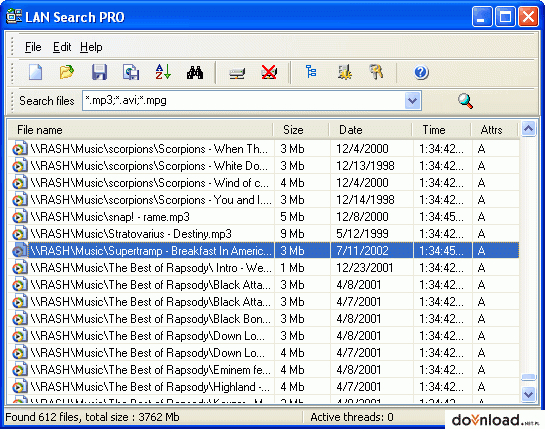Click file icon of Stratovarius - Destiny.mp3 row

19,234
